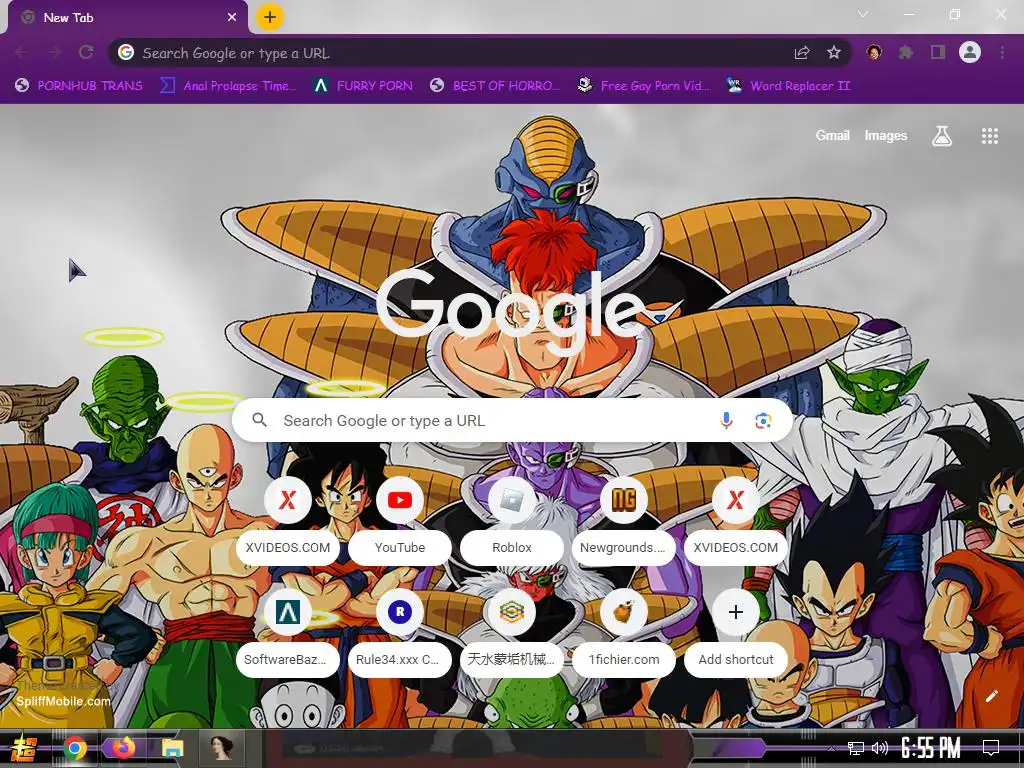Viewport: 1024px width, 768px height.
Task: Open the volume tray icon
Action: click(880, 748)
